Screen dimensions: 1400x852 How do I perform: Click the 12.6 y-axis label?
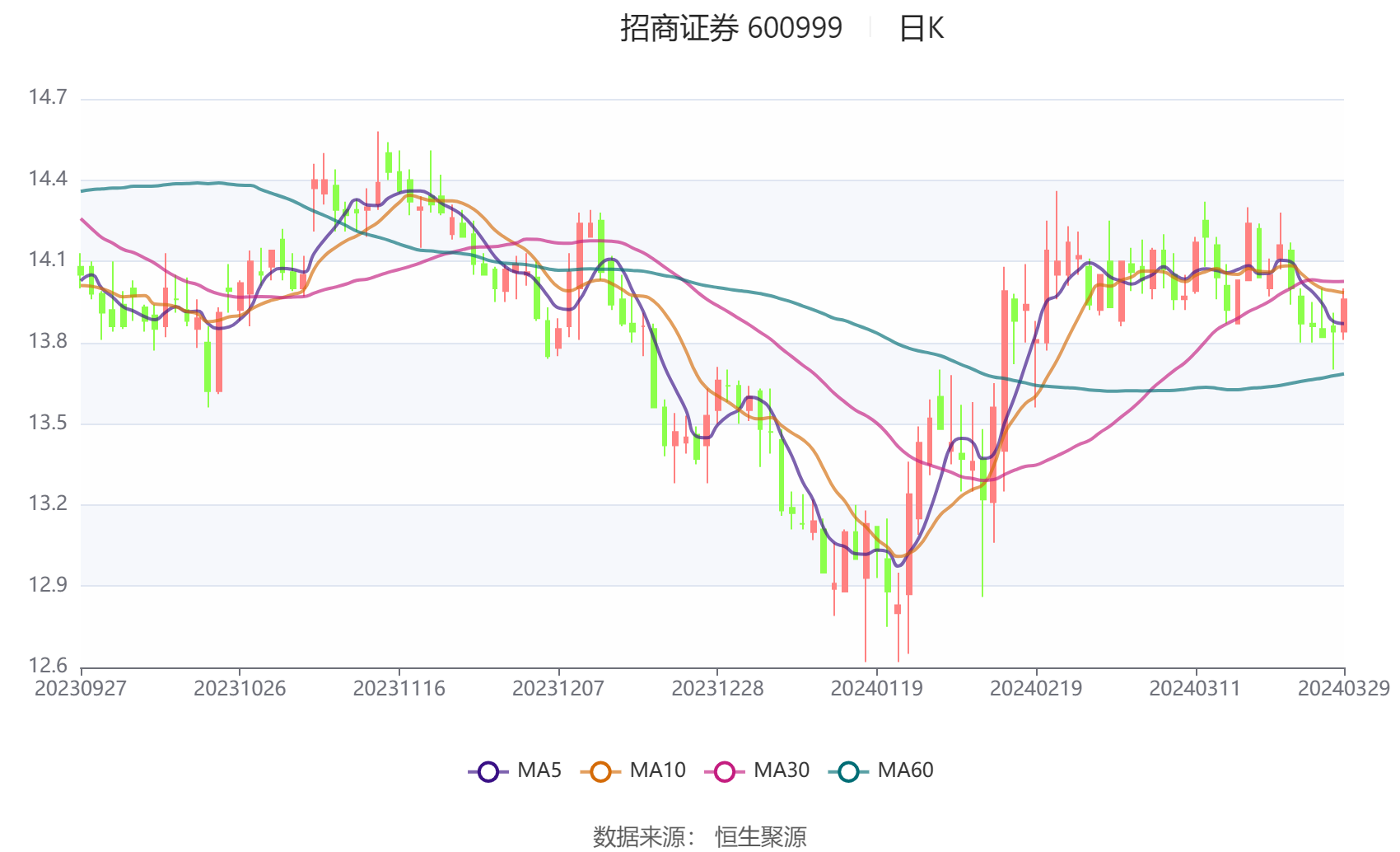[48, 666]
